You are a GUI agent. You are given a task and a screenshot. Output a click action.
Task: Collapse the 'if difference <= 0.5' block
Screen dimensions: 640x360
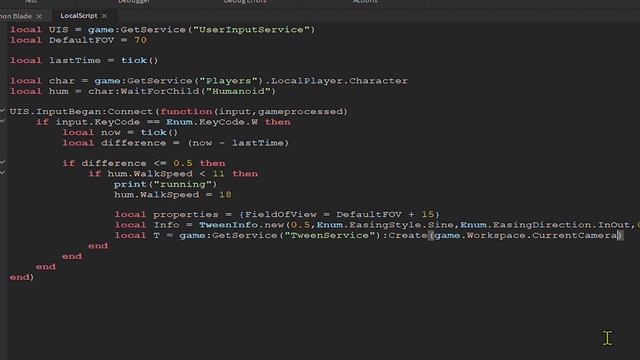[x=2, y=162]
